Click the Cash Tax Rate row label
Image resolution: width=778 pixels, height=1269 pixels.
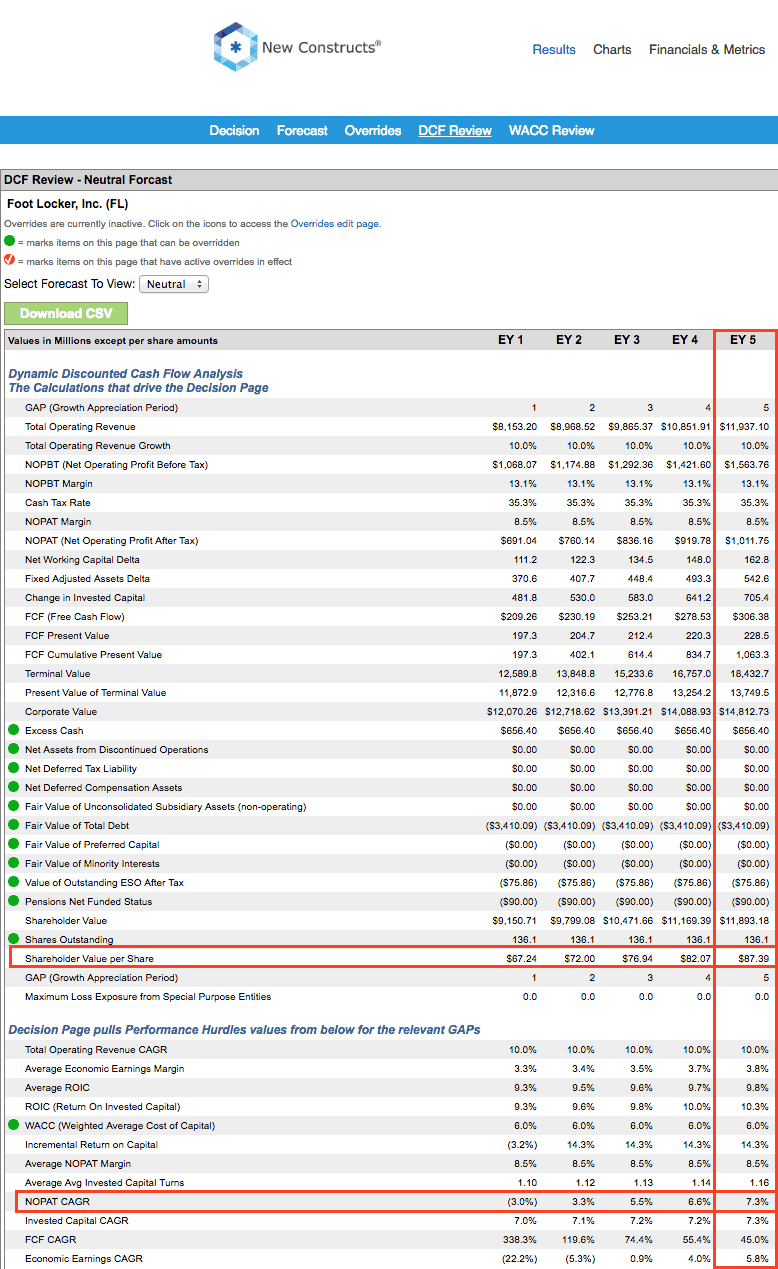coord(58,503)
